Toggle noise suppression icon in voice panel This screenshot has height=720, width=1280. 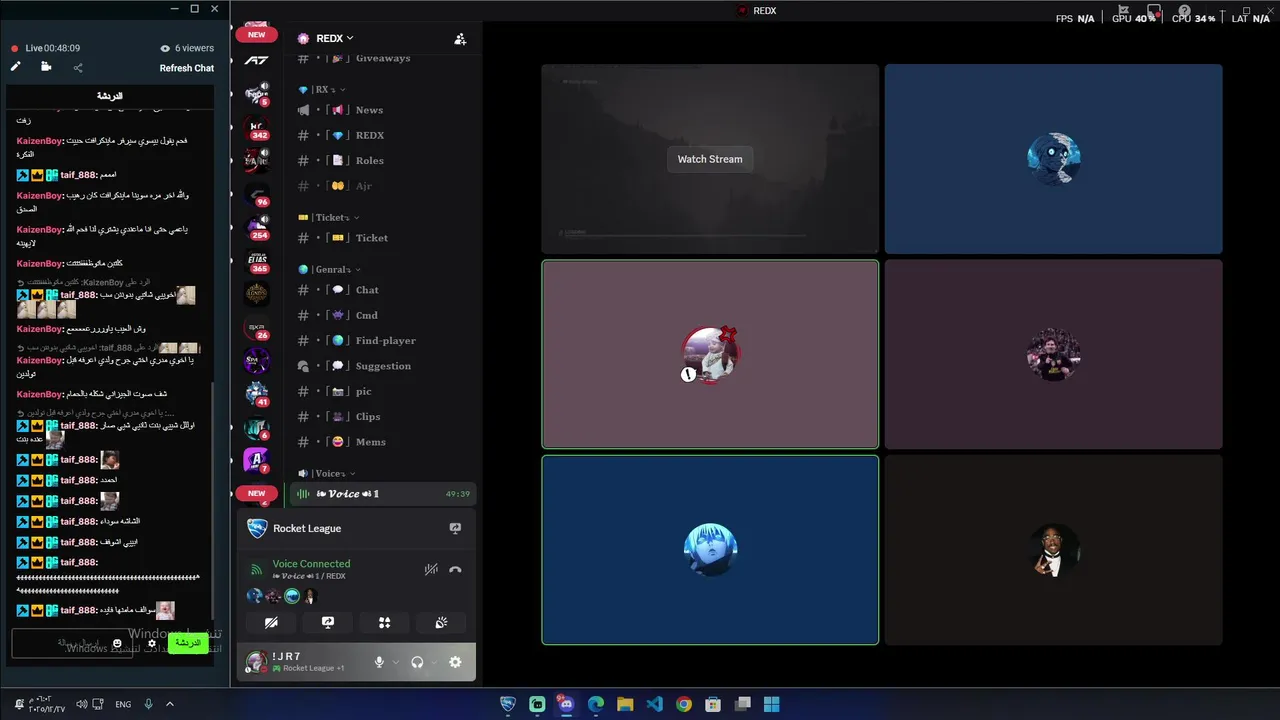(431, 570)
